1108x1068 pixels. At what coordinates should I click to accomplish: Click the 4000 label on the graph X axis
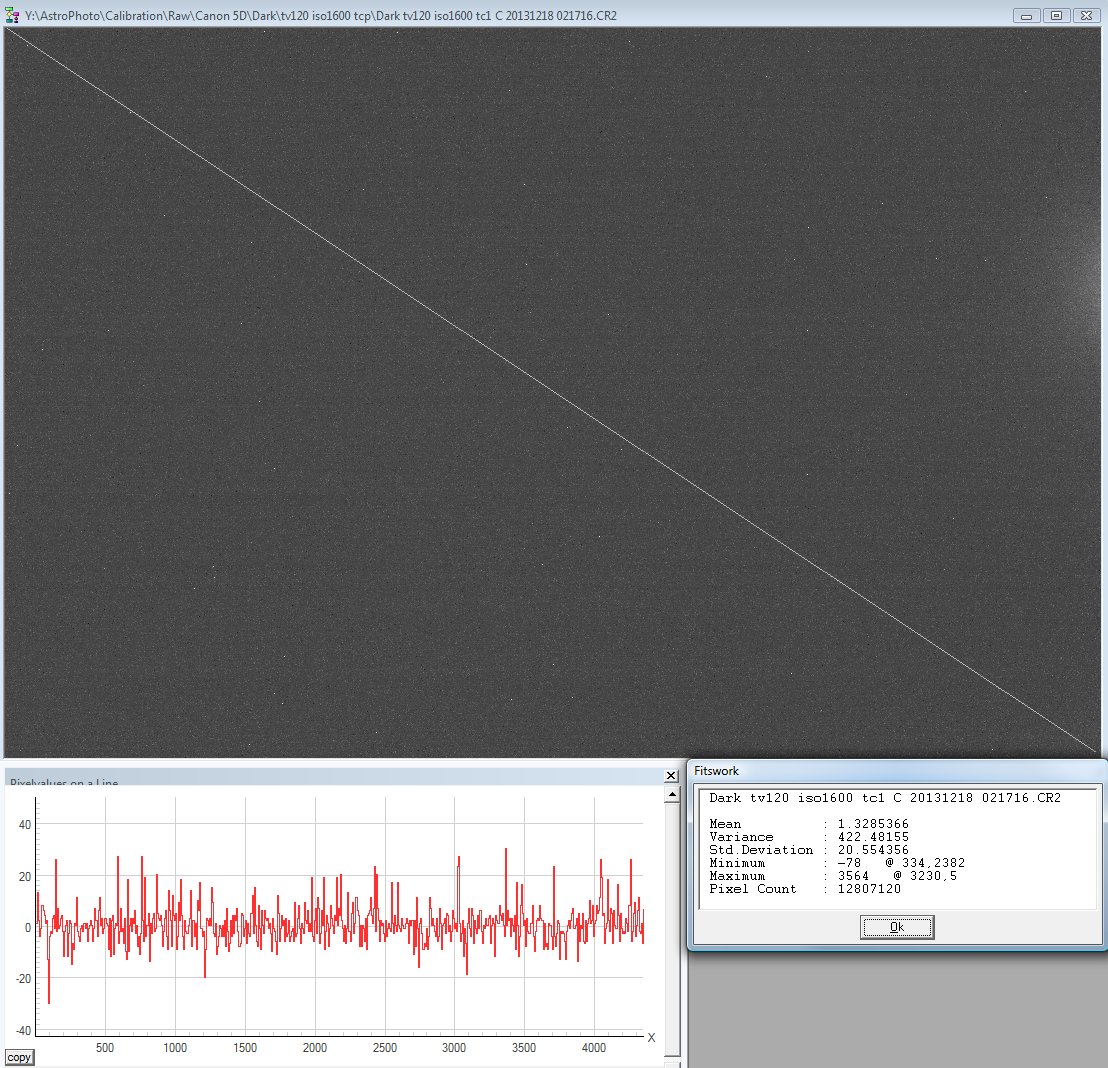pos(594,1048)
